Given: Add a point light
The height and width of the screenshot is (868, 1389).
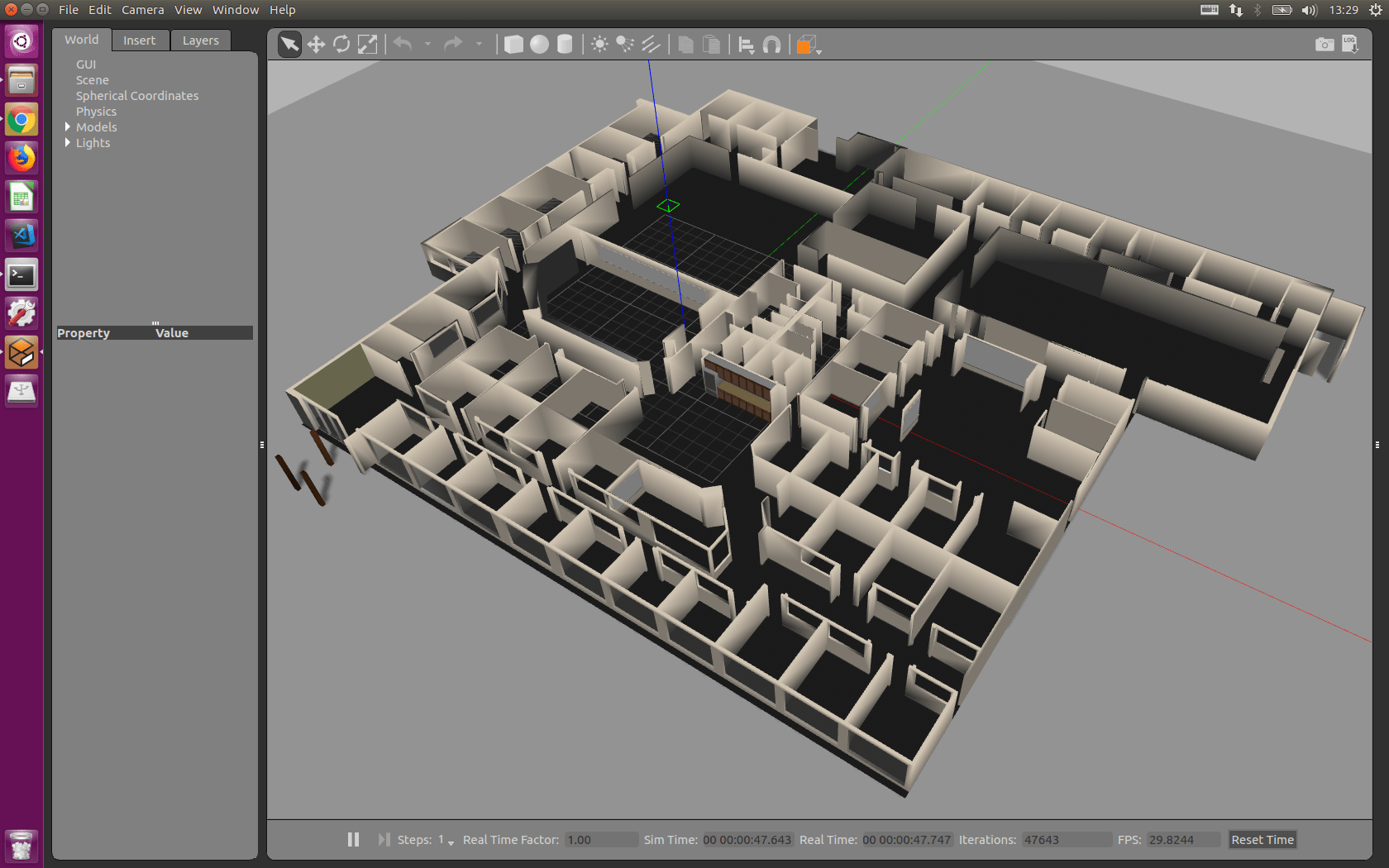Looking at the screenshot, I should pos(600,44).
